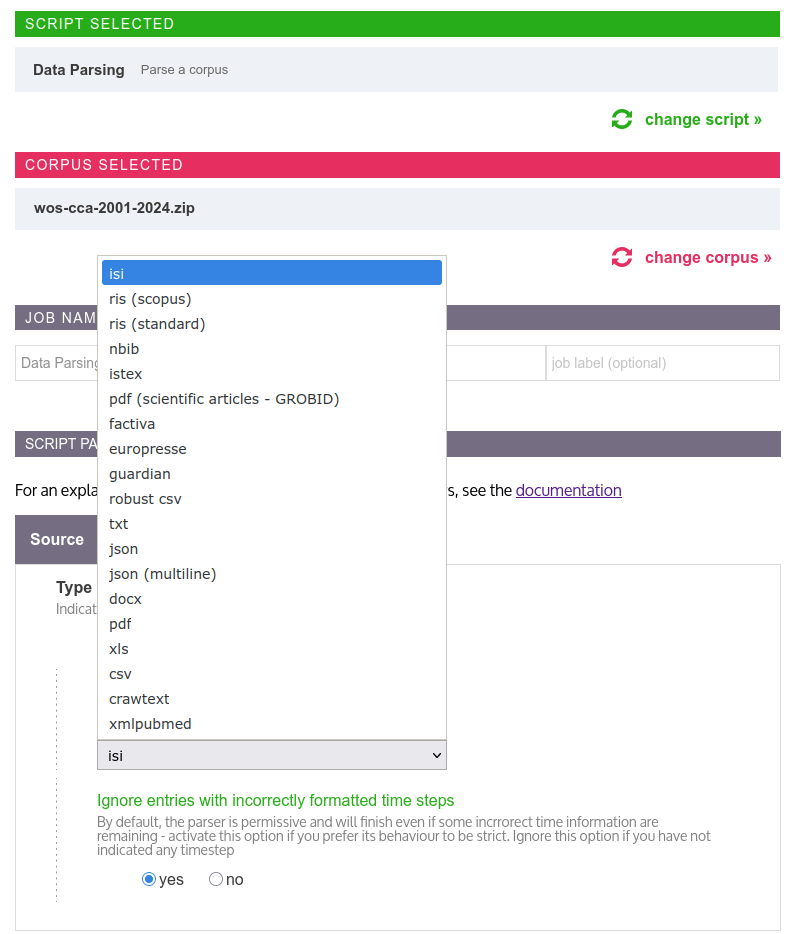Click the job label optional field

(x=662, y=363)
